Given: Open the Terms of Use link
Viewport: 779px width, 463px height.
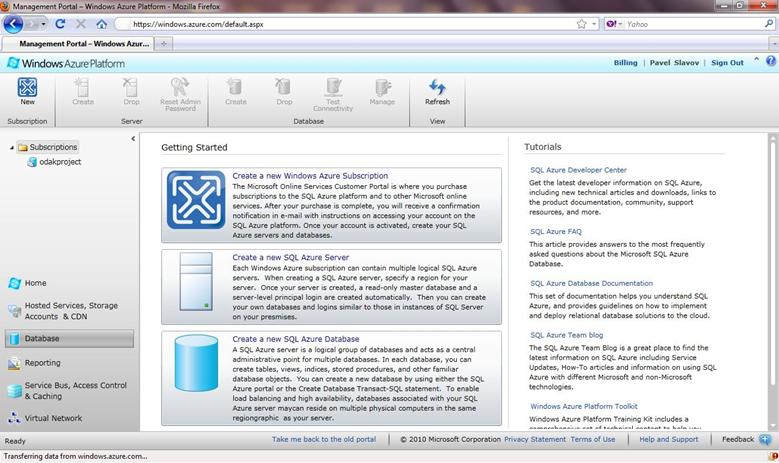Looking at the screenshot, I should 593,440.
